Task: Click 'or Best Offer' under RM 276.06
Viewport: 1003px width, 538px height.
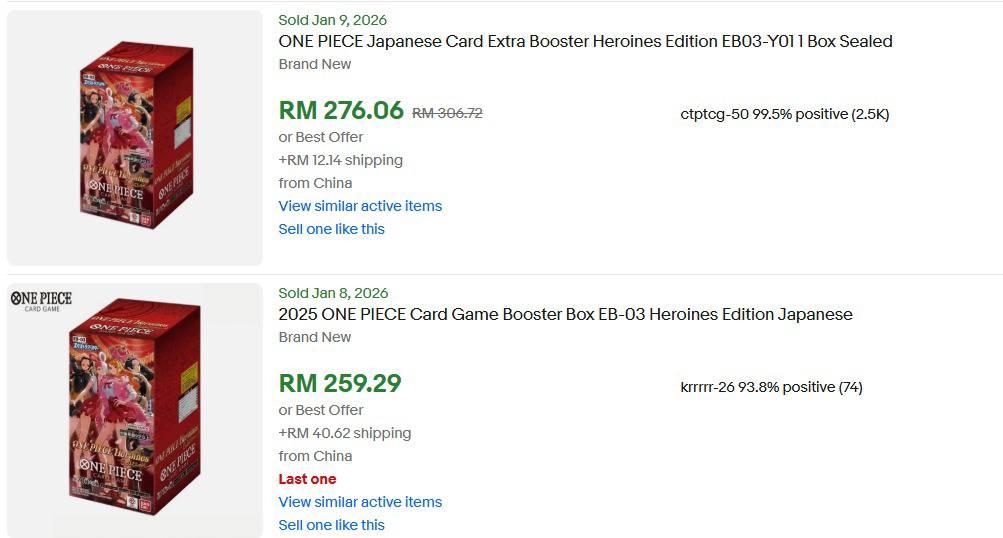Action: (321, 137)
